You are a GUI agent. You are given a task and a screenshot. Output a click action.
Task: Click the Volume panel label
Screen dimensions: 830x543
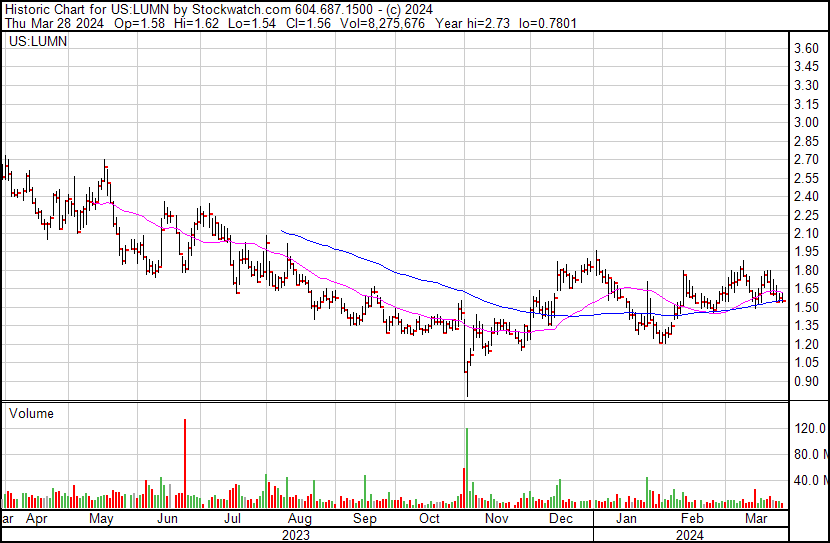(x=30, y=413)
